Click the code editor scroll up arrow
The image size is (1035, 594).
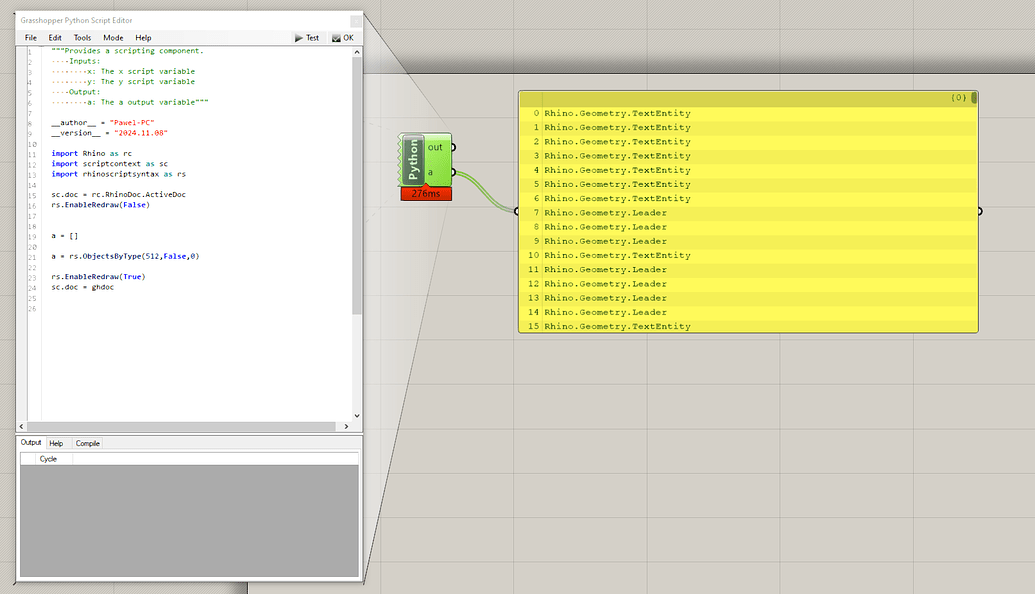click(x=357, y=51)
